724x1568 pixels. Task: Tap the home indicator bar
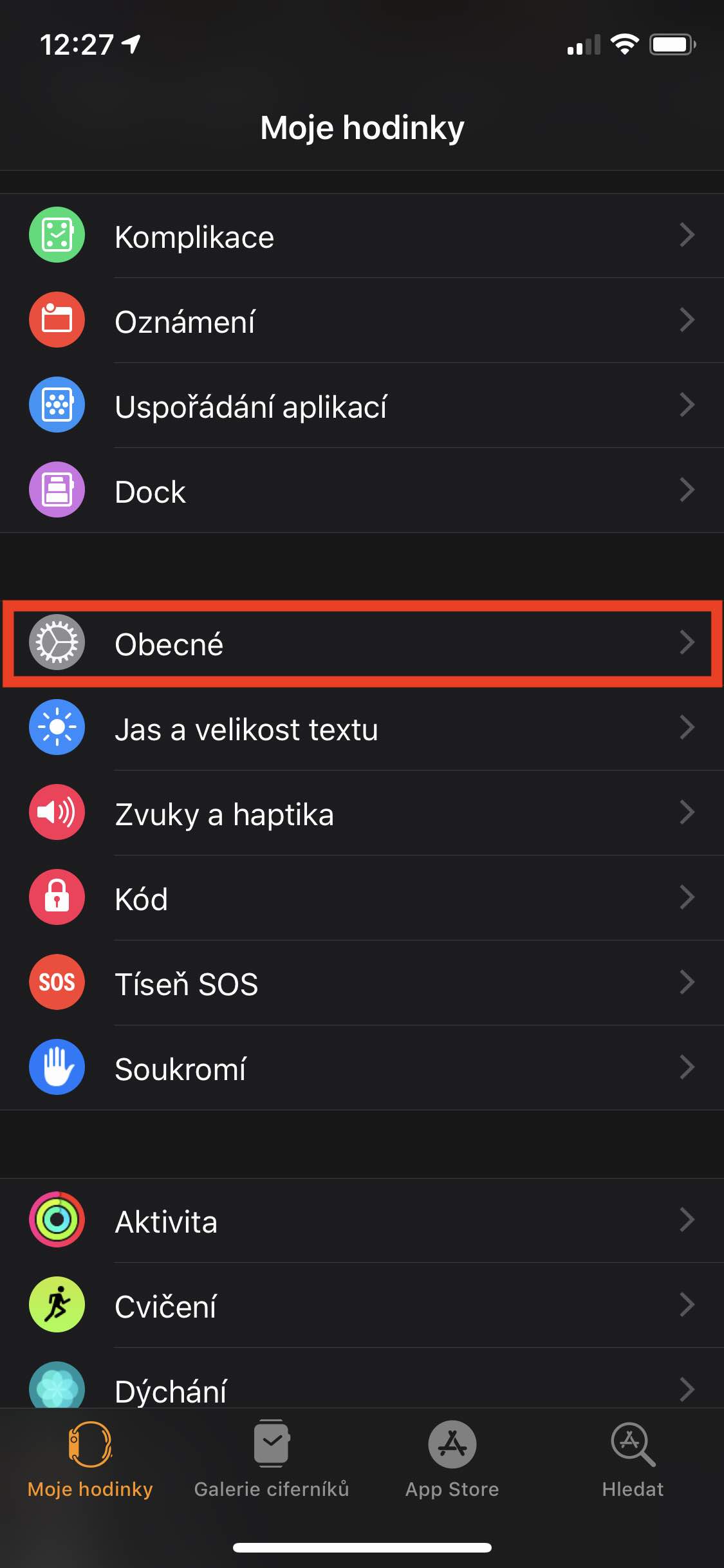pos(362,1547)
